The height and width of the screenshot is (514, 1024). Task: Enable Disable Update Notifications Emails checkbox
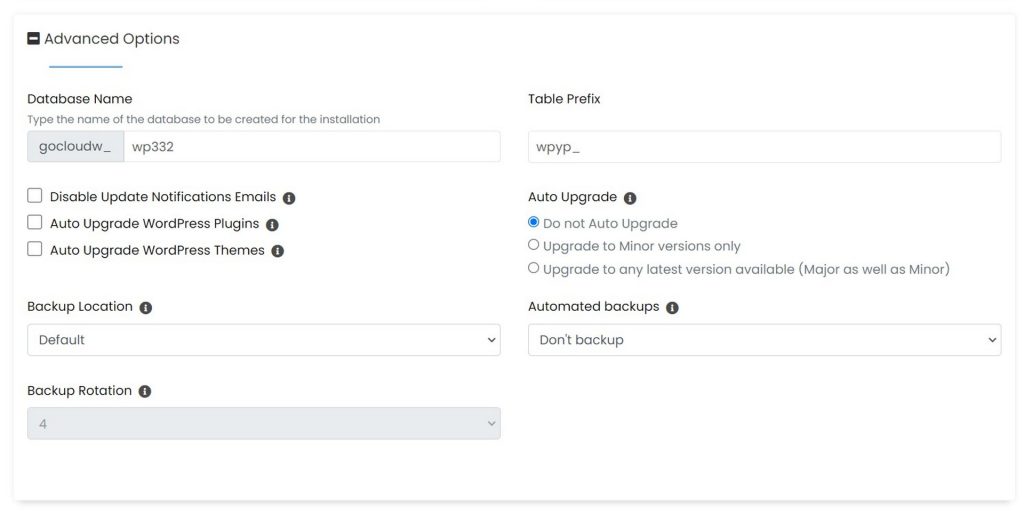pos(35,196)
